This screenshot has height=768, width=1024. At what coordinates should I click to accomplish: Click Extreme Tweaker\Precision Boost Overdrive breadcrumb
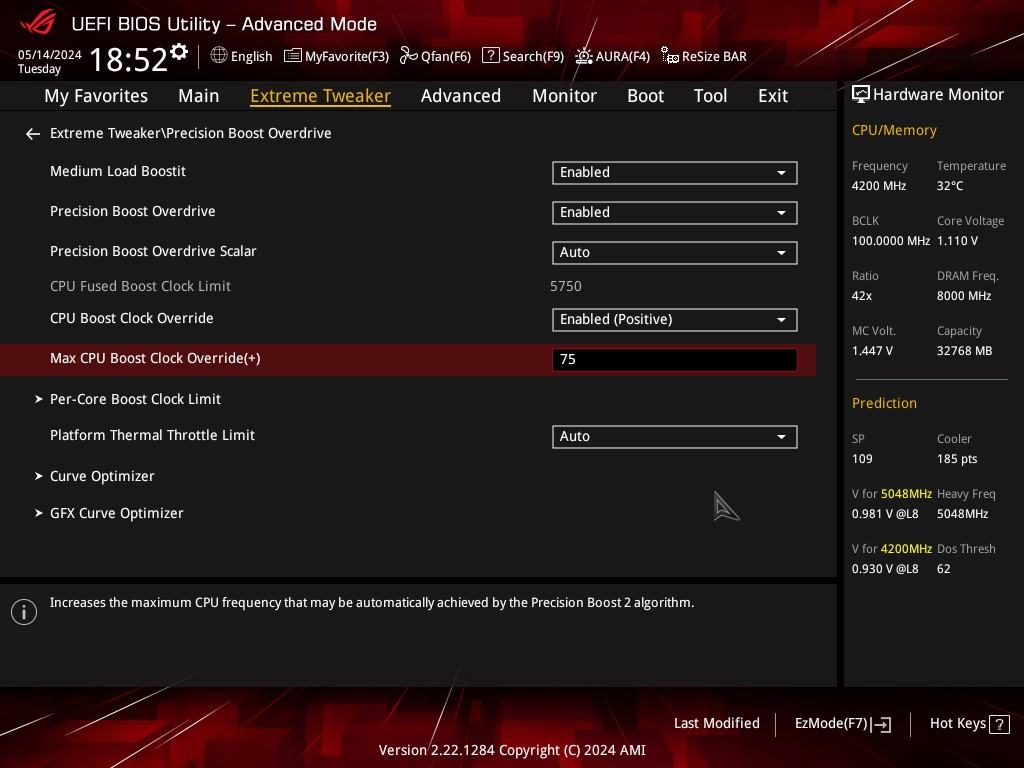(x=191, y=133)
